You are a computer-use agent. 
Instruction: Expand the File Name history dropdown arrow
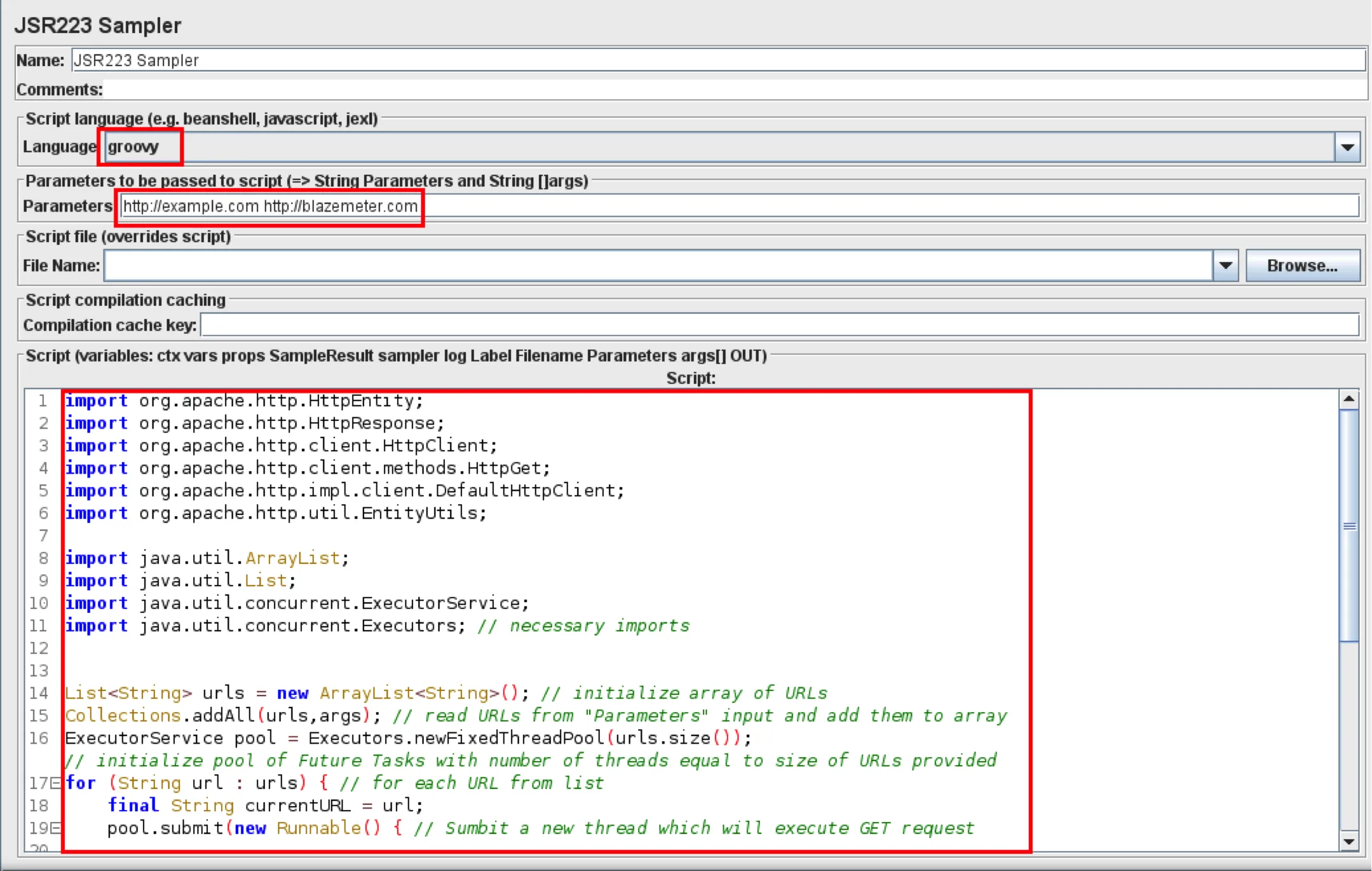click(1226, 266)
